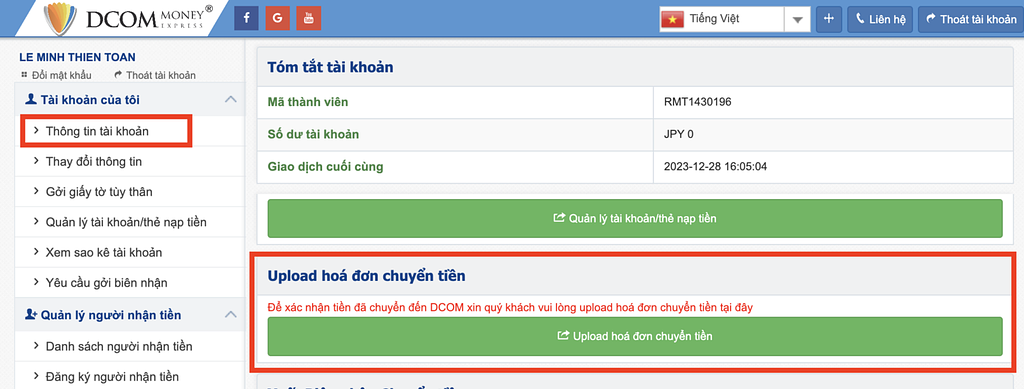
Task: Click green Upload hoá đơn chuyển tiền button
Action: (635, 336)
